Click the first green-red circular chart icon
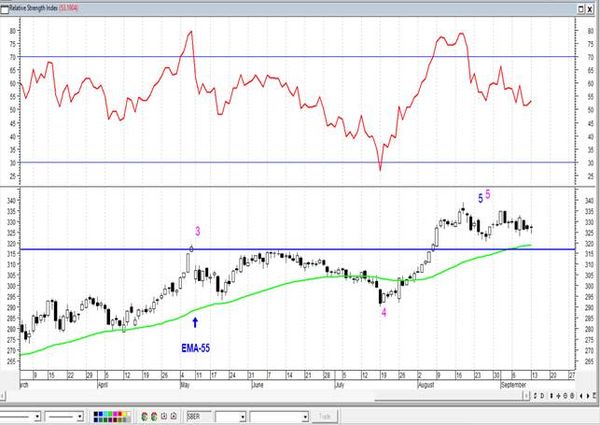This screenshot has height=425, width=600. pos(144,417)
